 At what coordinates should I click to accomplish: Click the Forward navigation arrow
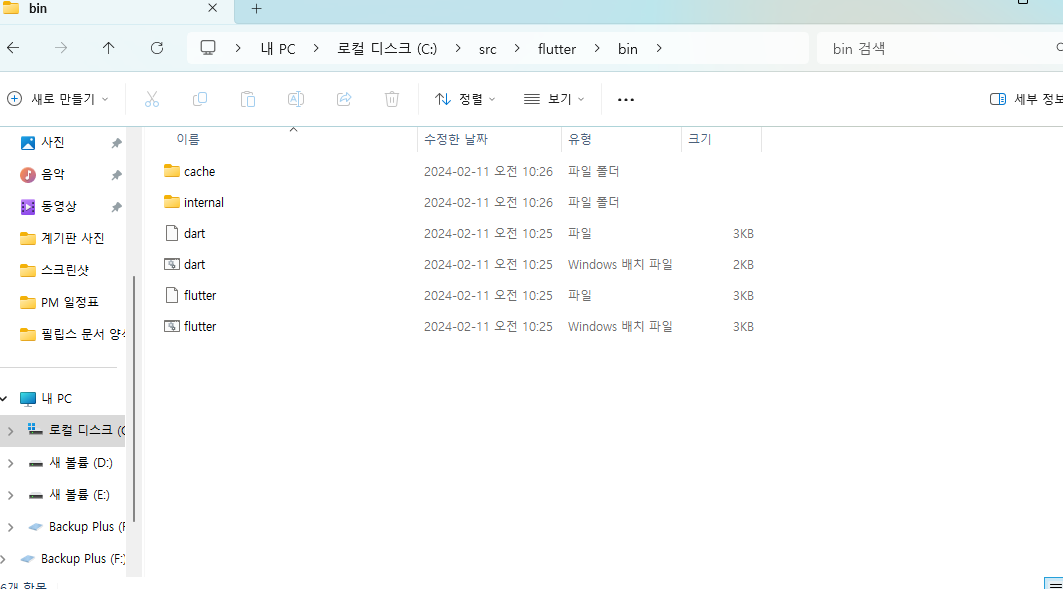pos(61,48)
